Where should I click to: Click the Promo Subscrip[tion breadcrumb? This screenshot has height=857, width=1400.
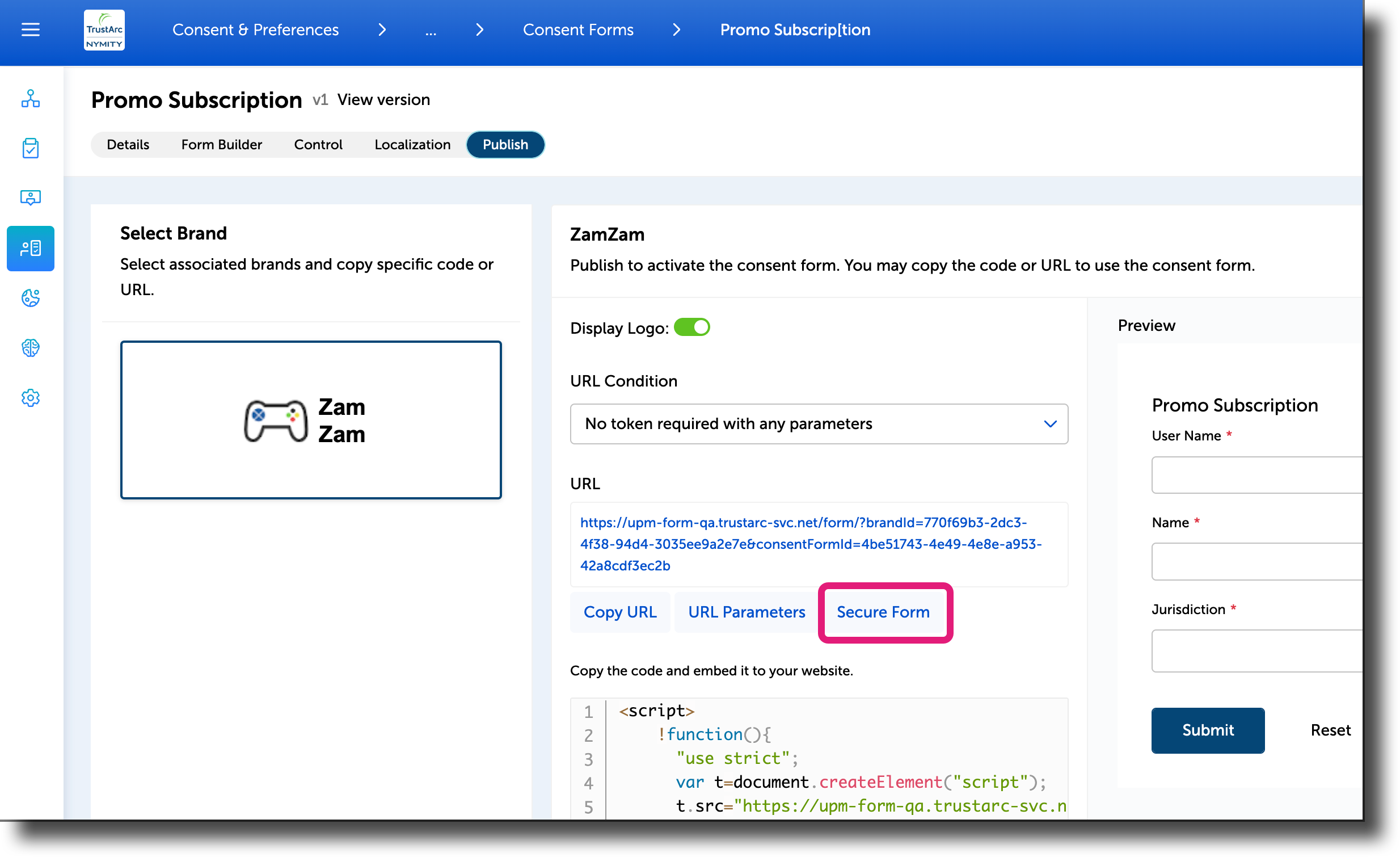pyautogui.click(x=795, y=30)
